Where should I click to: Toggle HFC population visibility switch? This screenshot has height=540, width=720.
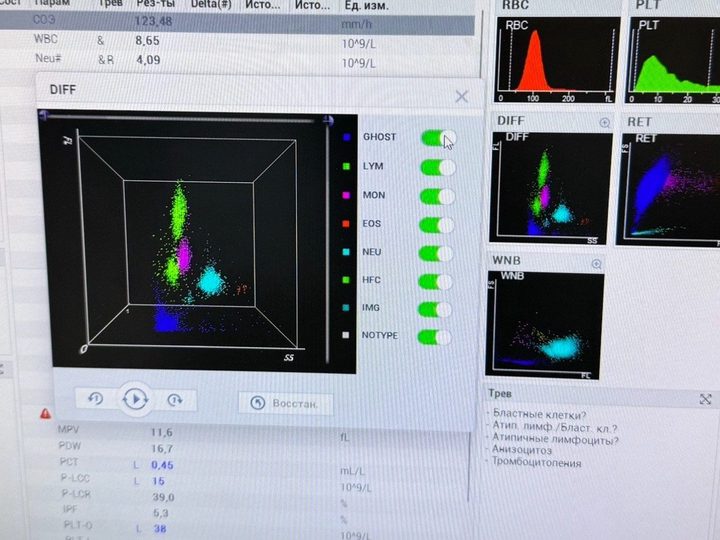(x=435, y=281)
